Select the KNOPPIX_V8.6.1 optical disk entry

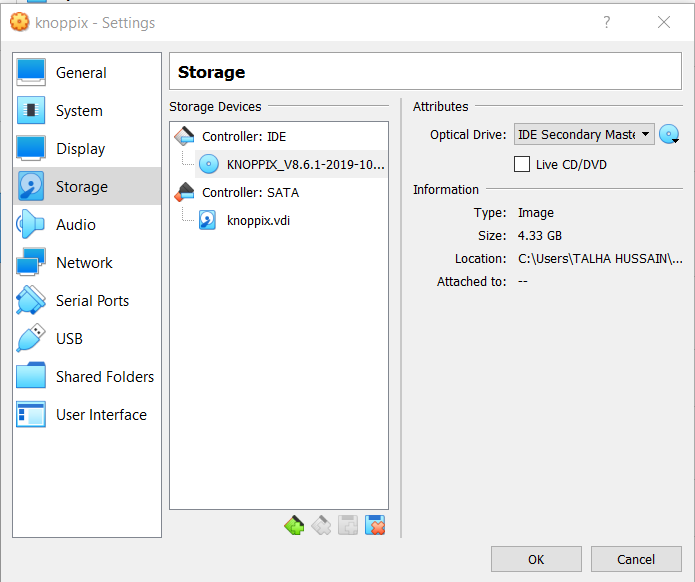305,164
